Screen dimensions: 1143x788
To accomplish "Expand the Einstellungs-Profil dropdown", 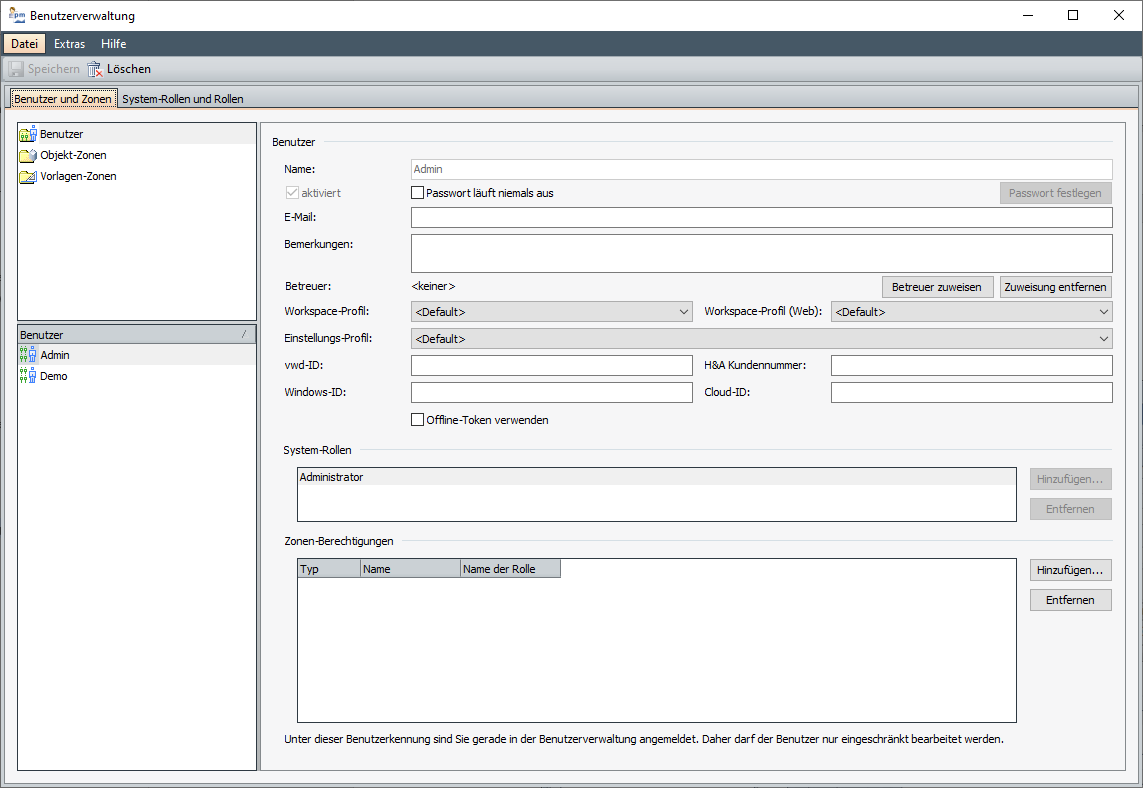I will (x=761, y=339).
